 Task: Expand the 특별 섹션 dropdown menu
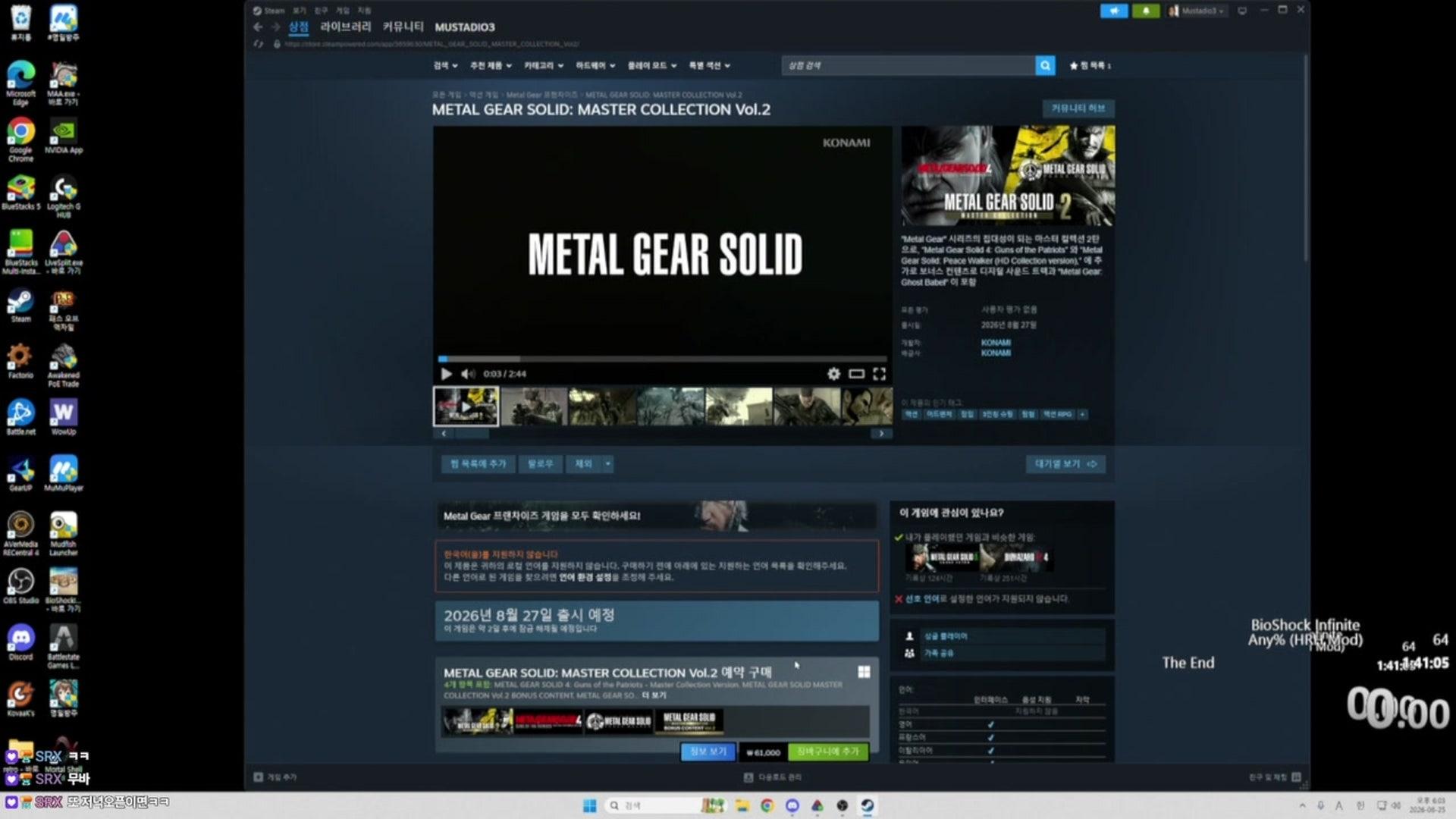709,66
